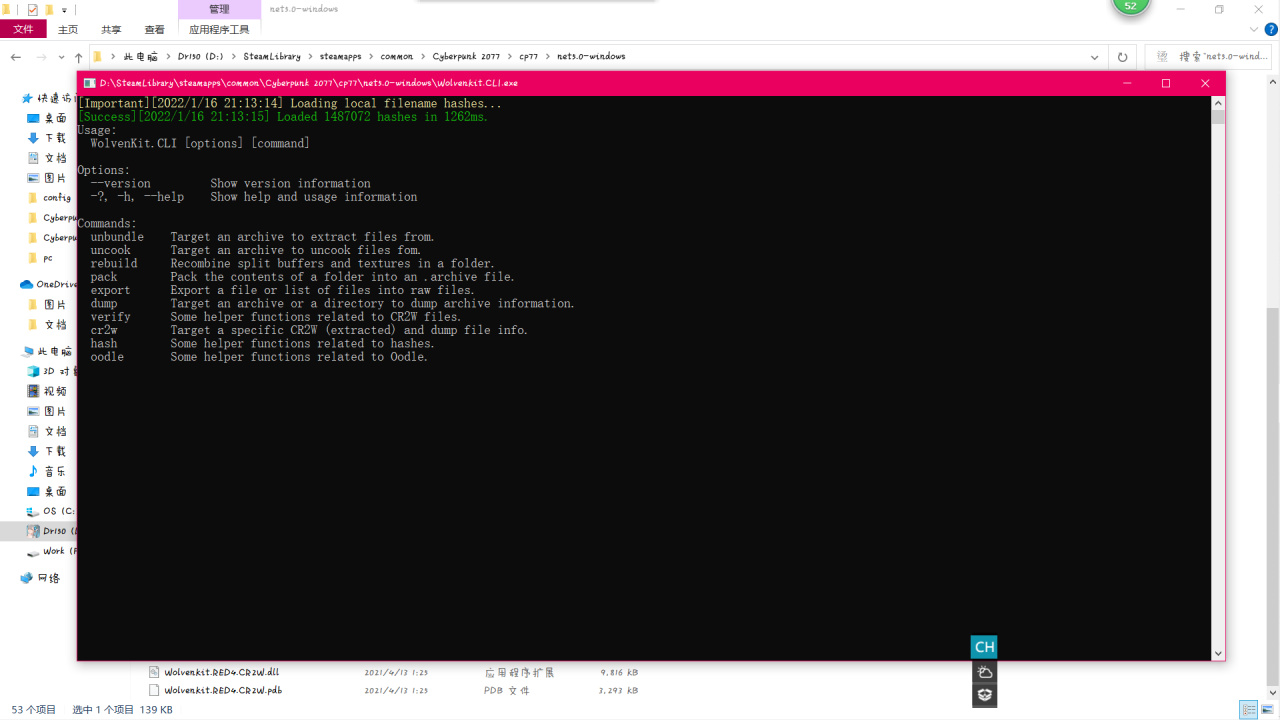This screenshot has height=720, width=1280.
Task: Select the 管理 contextual tab header
Action: click(x=219, y=9)
